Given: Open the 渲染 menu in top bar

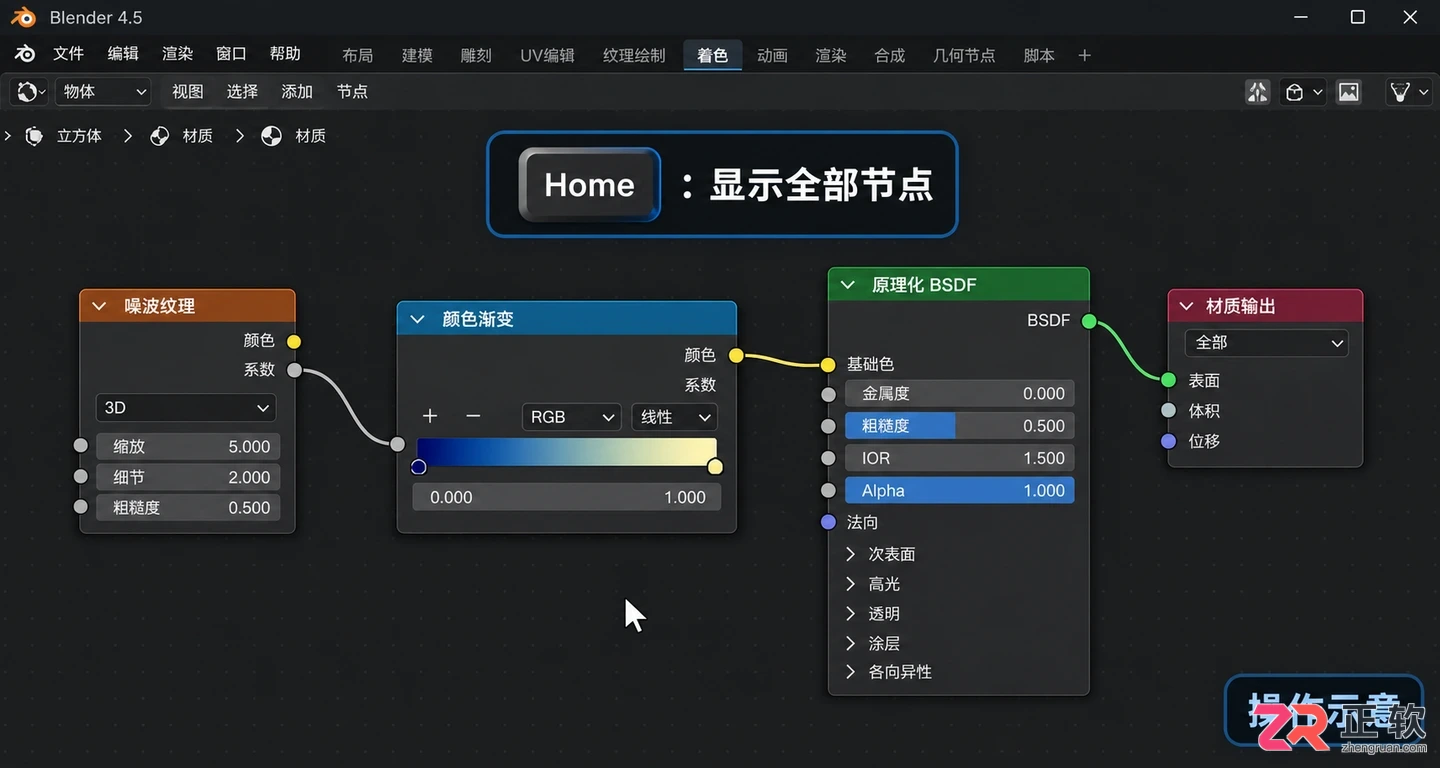Looking at the screenshot, I should [177, 54].
